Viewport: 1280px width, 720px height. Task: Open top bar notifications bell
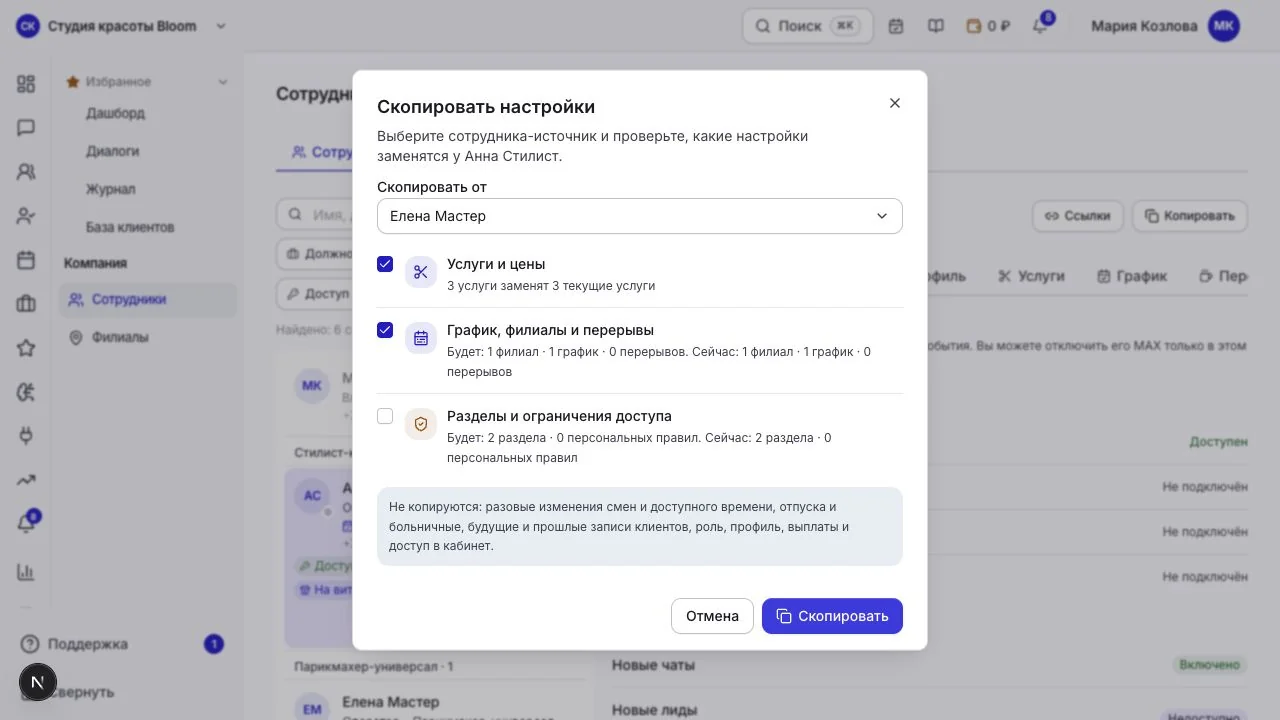point(1040,26)
